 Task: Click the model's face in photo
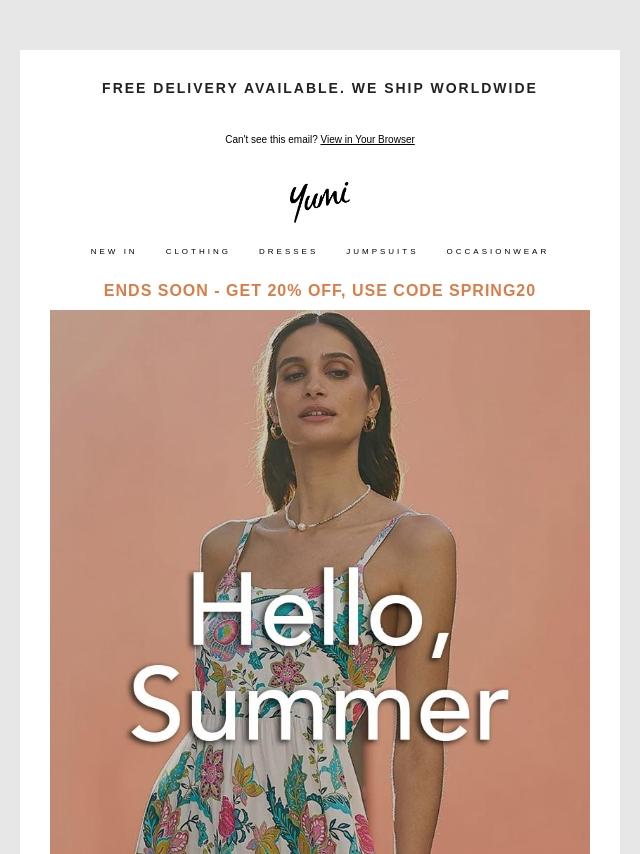coord(322,386)
